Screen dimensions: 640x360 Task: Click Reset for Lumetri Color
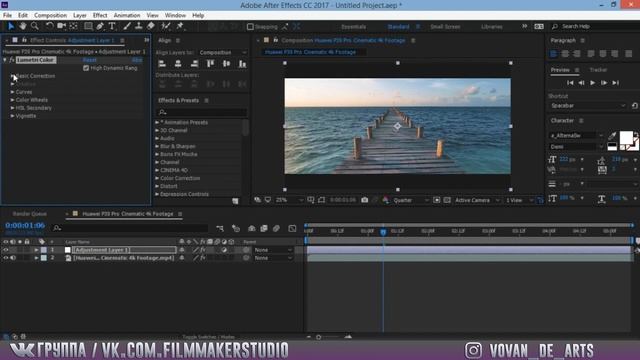click(89, 60)
